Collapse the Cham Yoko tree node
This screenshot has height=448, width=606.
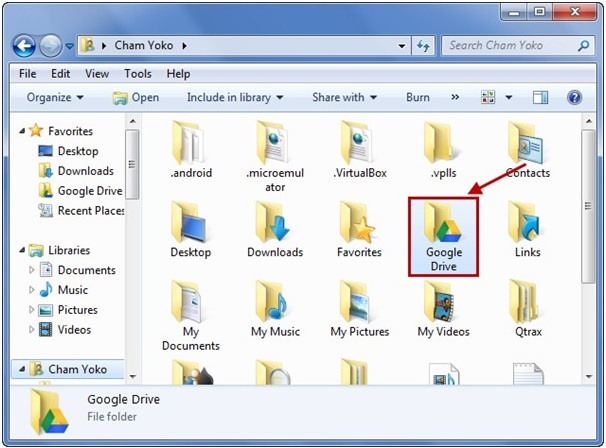tap(22, 369)
